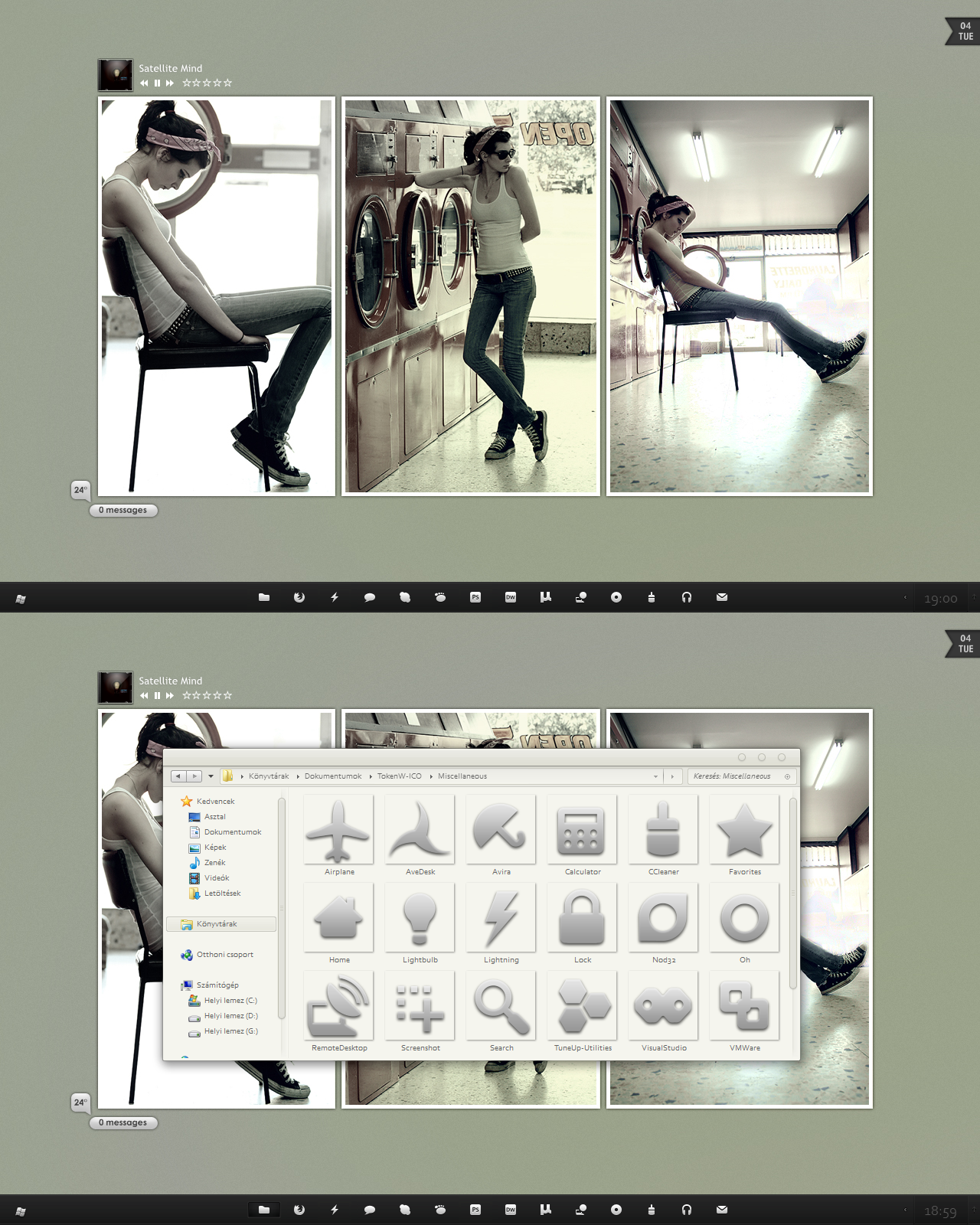Click the file list vertical scrollbar
This screenshot has height=1225, width=980.
[x=792, y=893]
